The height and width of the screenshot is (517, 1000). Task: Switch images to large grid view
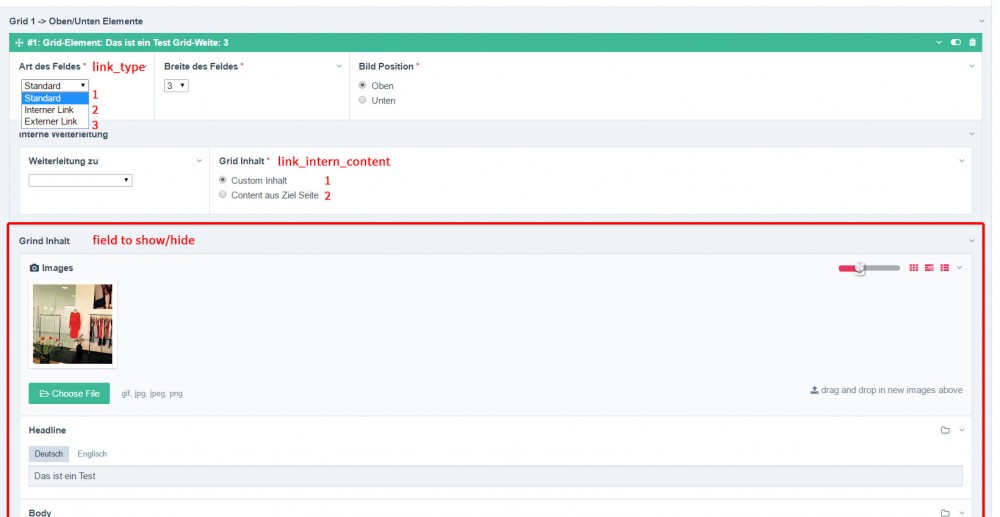[913, 268]
